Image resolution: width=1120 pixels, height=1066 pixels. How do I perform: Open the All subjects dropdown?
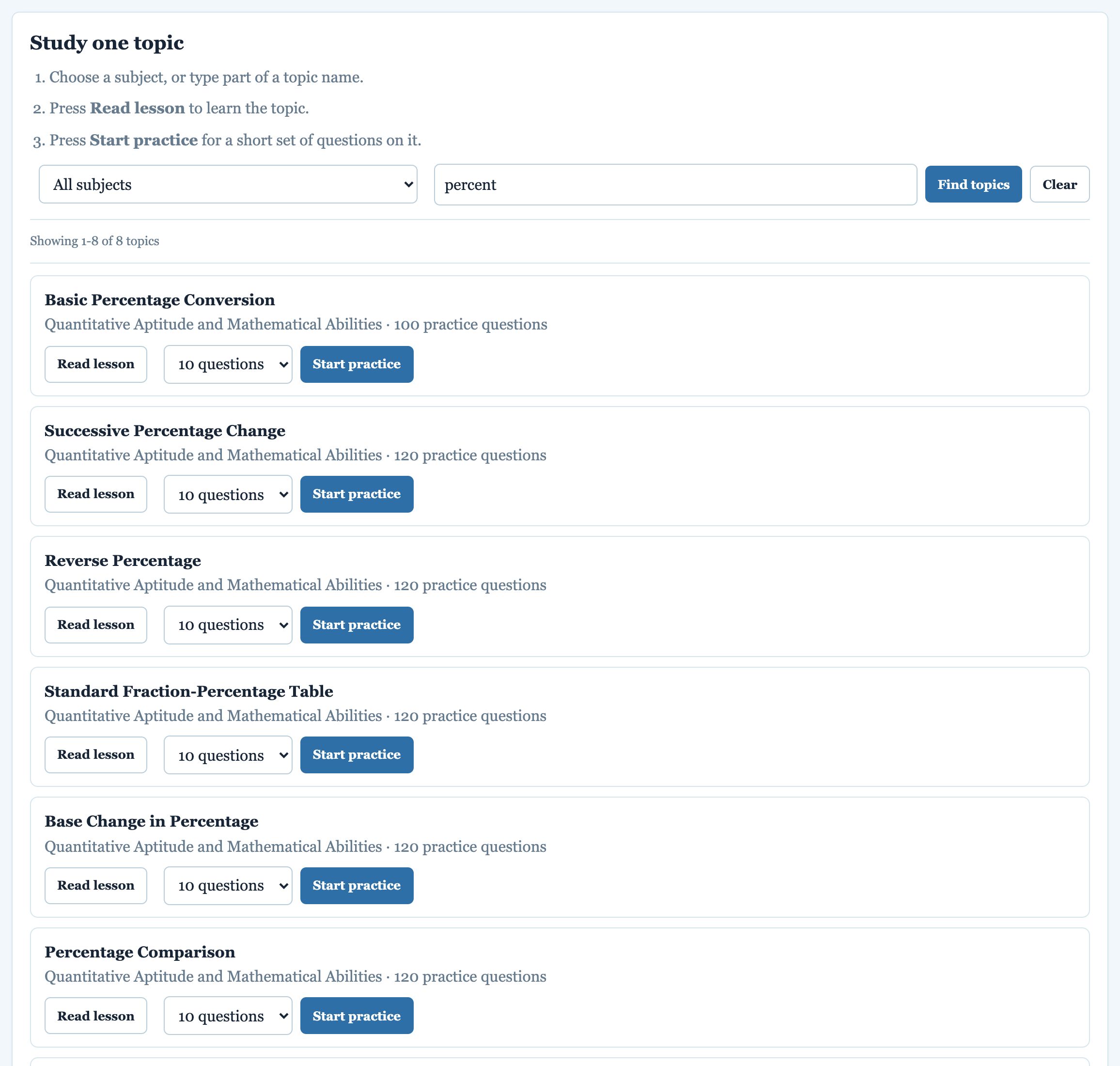coord(228,184)
